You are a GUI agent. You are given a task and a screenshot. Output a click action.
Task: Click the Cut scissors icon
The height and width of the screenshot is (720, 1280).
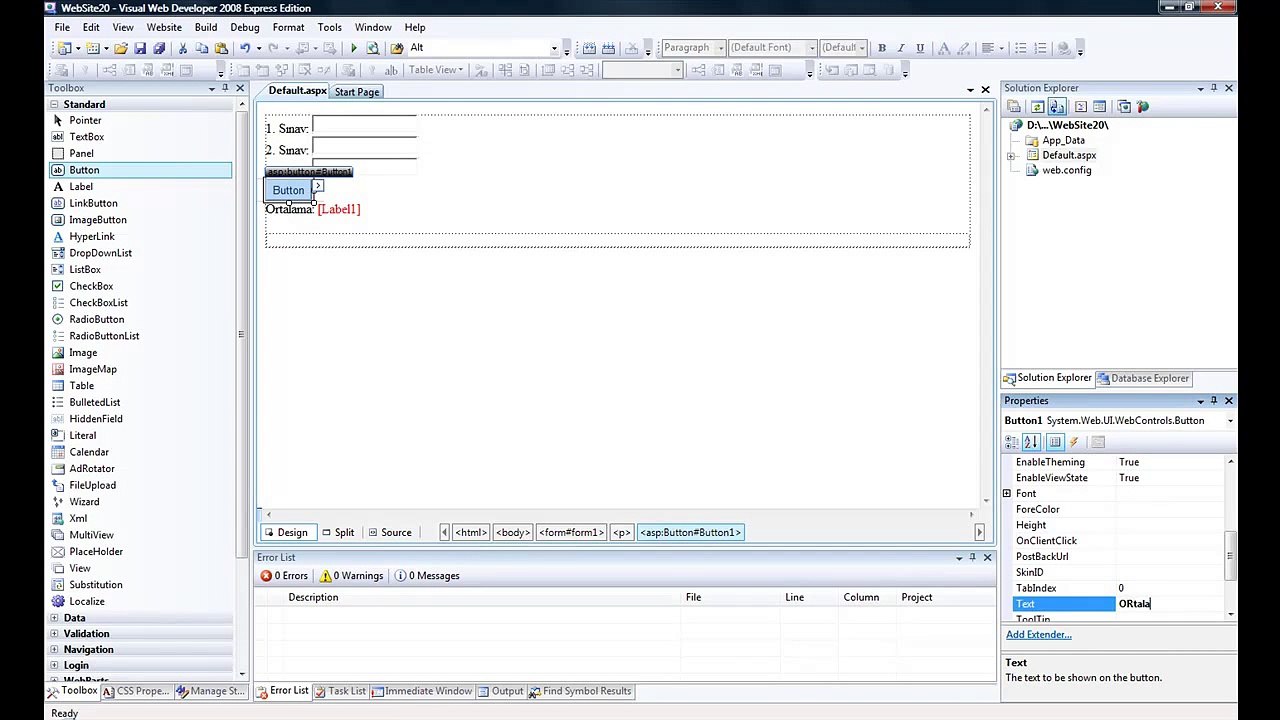click(x=182, y=48)
